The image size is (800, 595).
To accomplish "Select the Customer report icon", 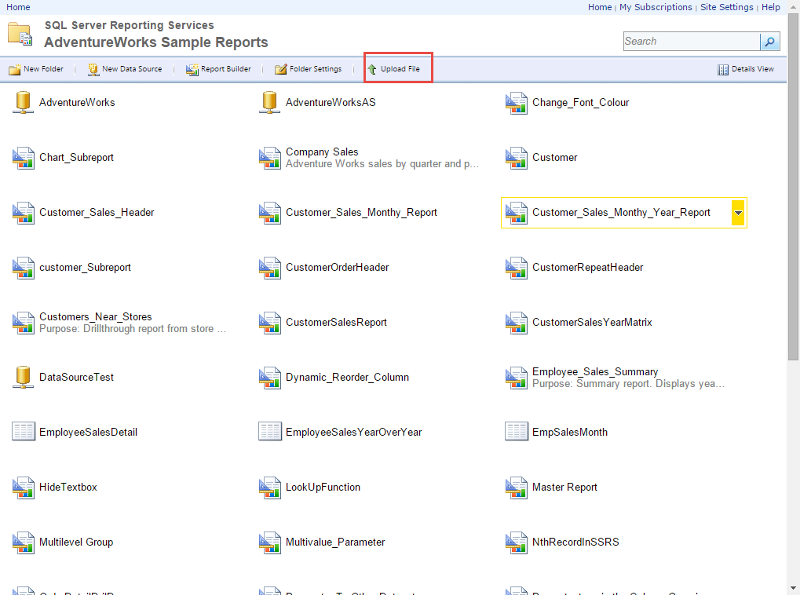I will 517,158.
